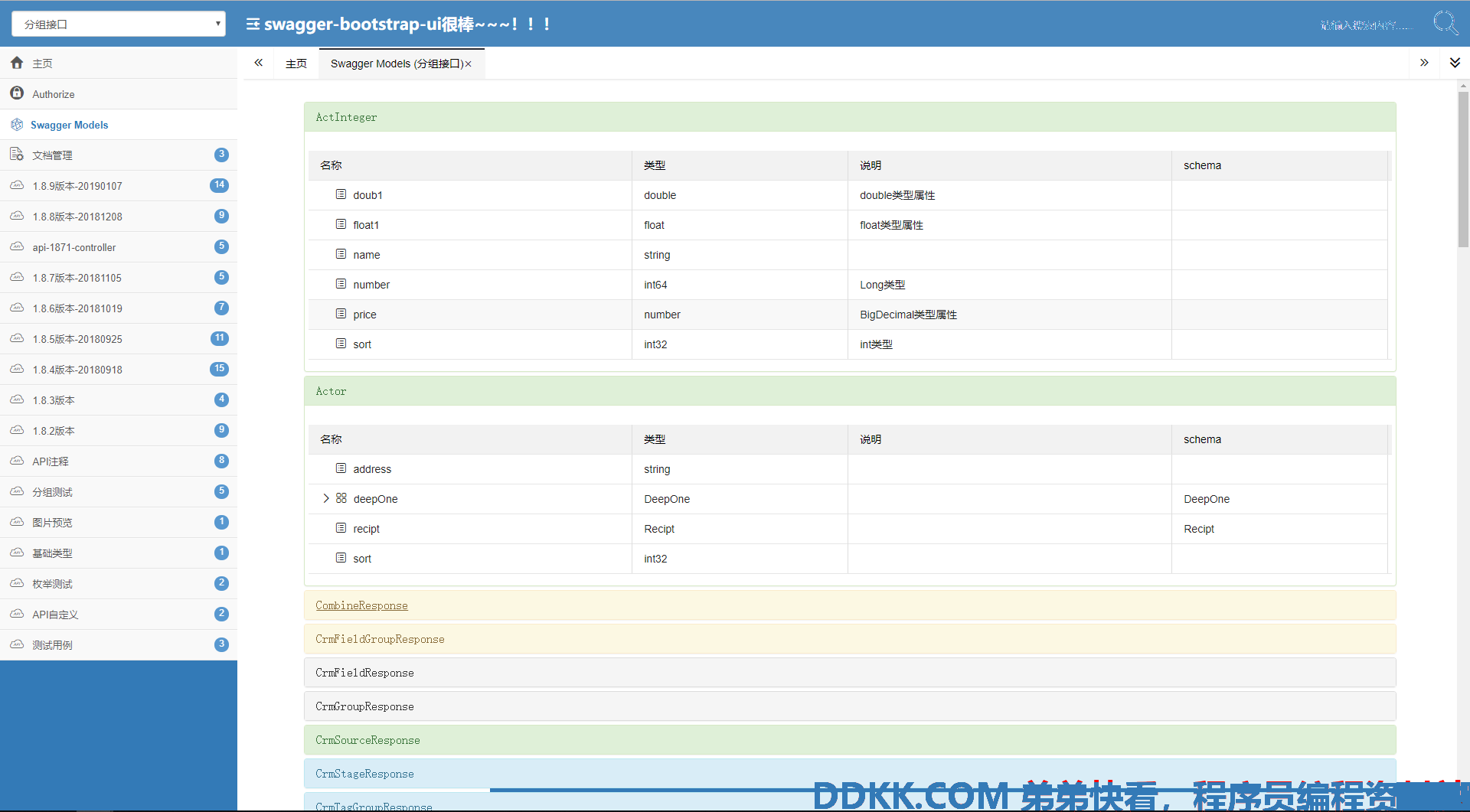Click cloud icon for API自定义
Screen dimensions: 1470x812
coord(17,614)
